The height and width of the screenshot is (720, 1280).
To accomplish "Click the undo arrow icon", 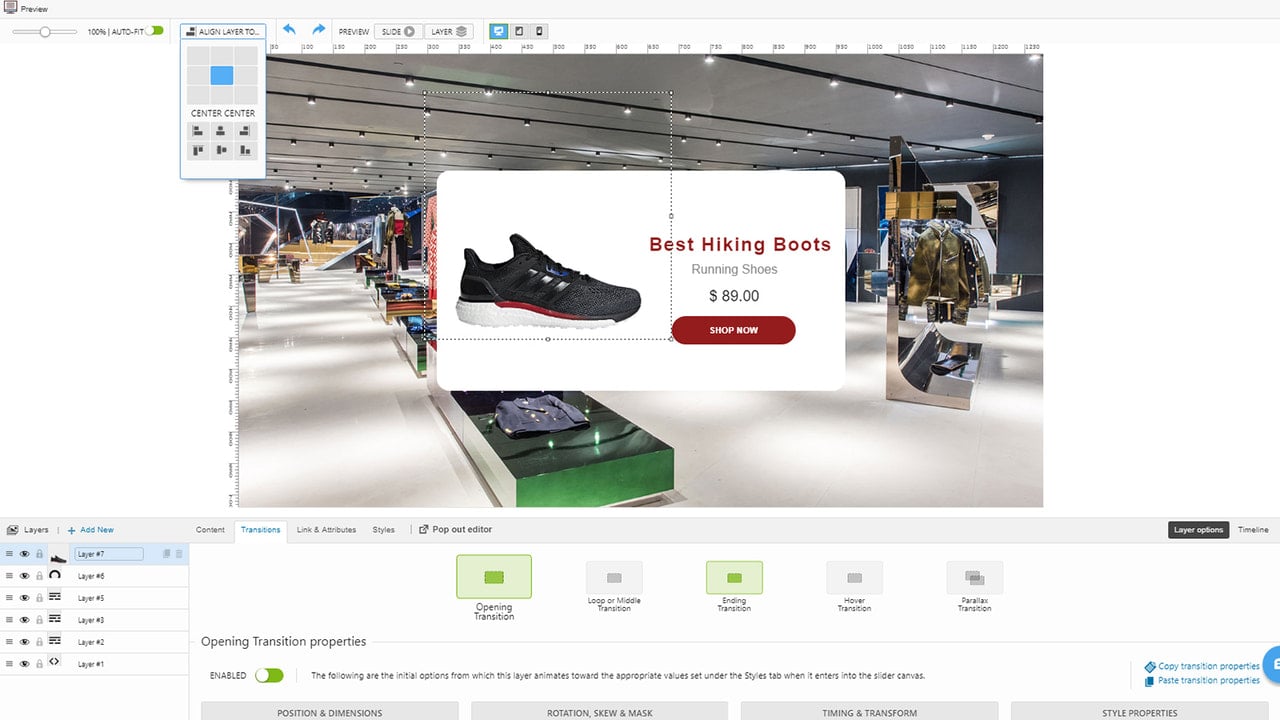I will 289,30.
